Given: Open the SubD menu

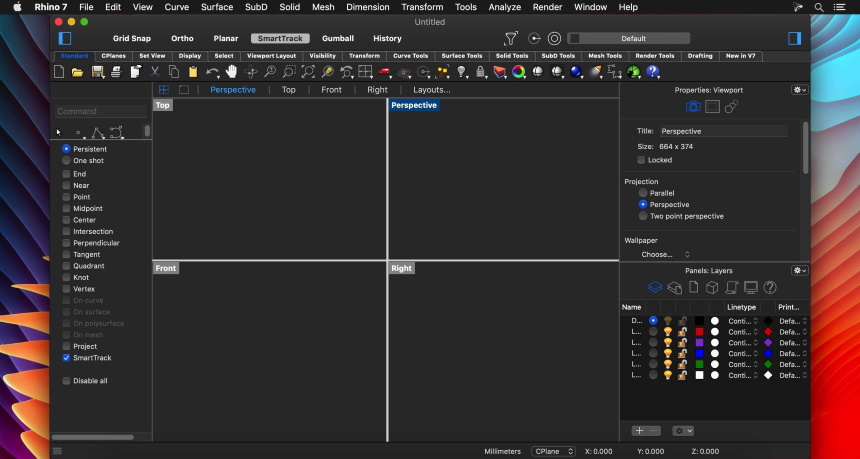Looking at the screenshot, I should point(256,7).
